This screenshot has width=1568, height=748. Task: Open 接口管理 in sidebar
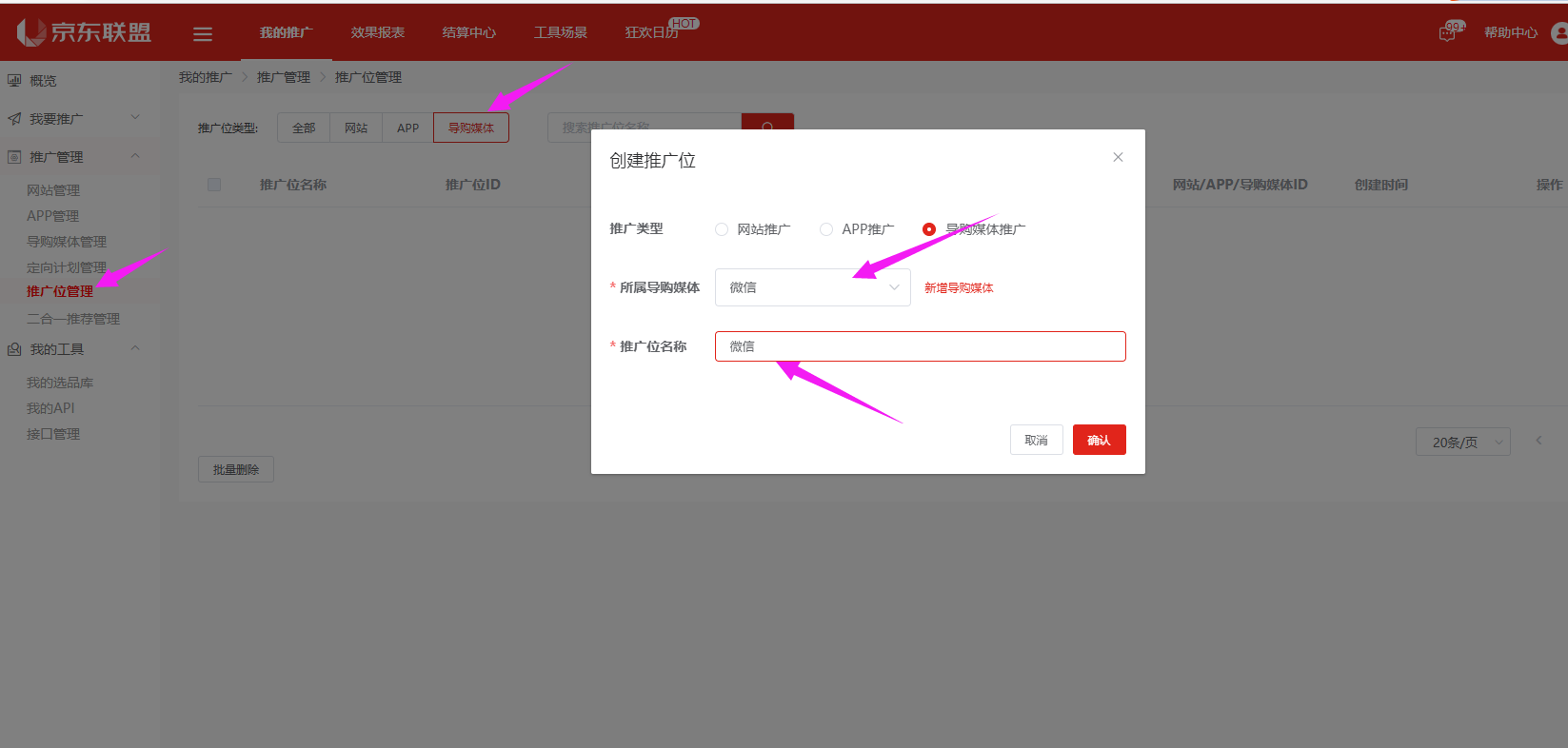click(x=53, y=434)
